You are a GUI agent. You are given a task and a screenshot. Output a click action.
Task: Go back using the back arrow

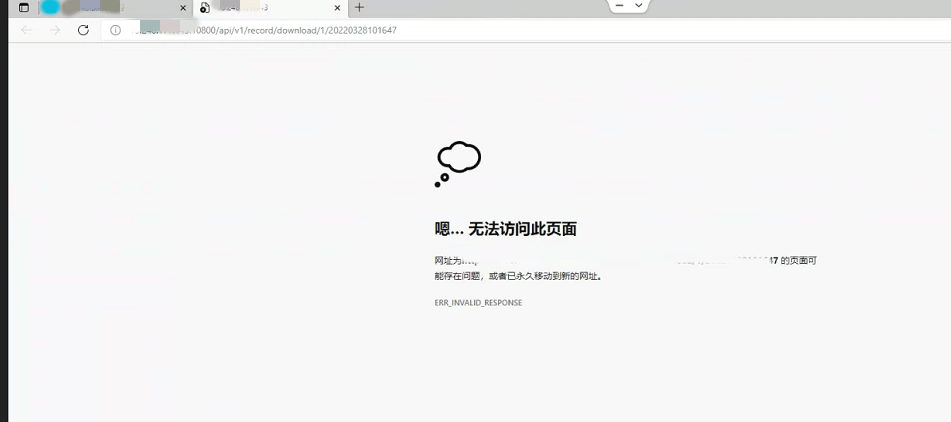point(26,30)
